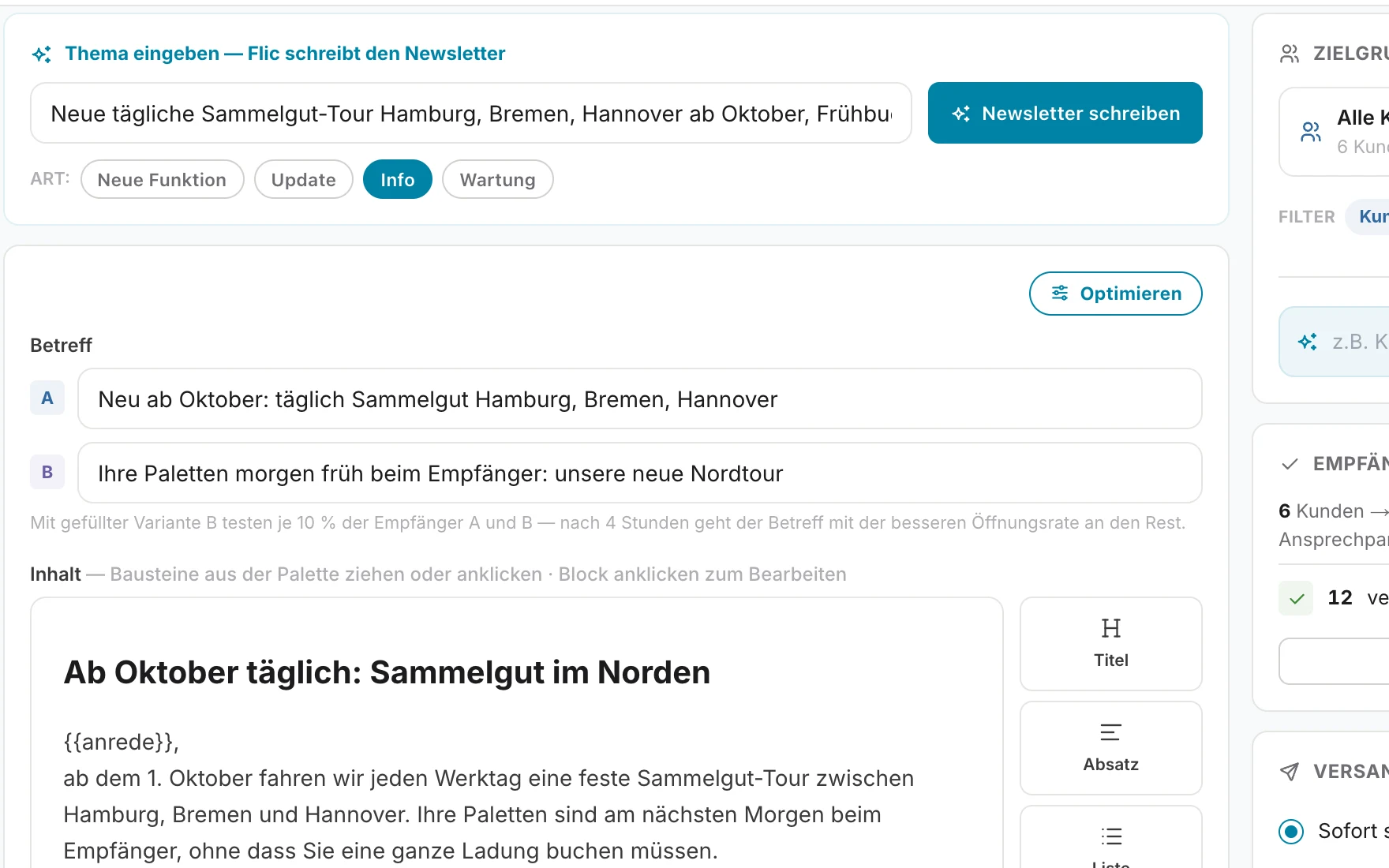This screenshot has width=1389, height=868.
Task: Click Newsletter schreiben button
Action: point(1065,113)
